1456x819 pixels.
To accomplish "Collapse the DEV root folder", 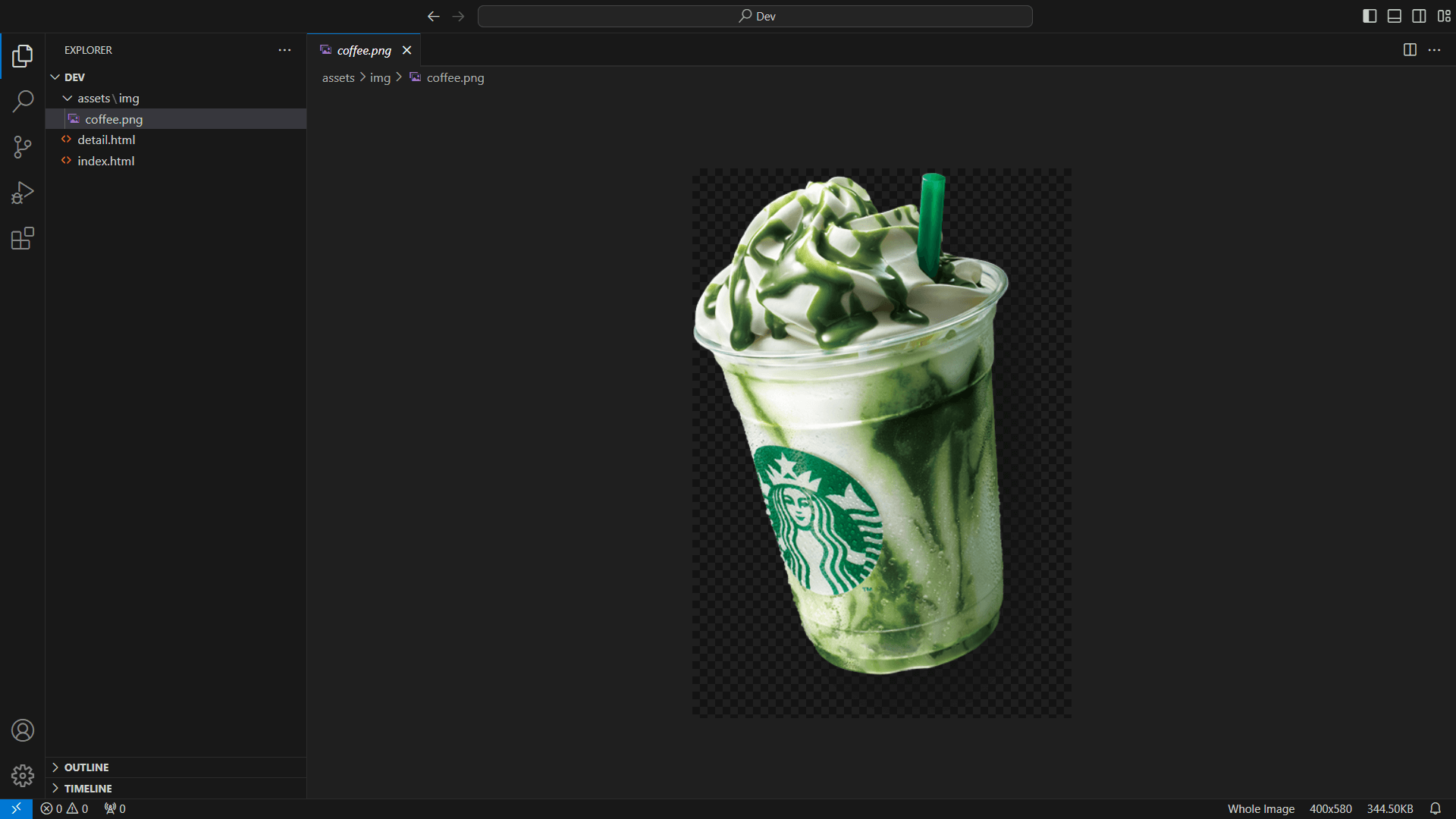I will 176,77.
